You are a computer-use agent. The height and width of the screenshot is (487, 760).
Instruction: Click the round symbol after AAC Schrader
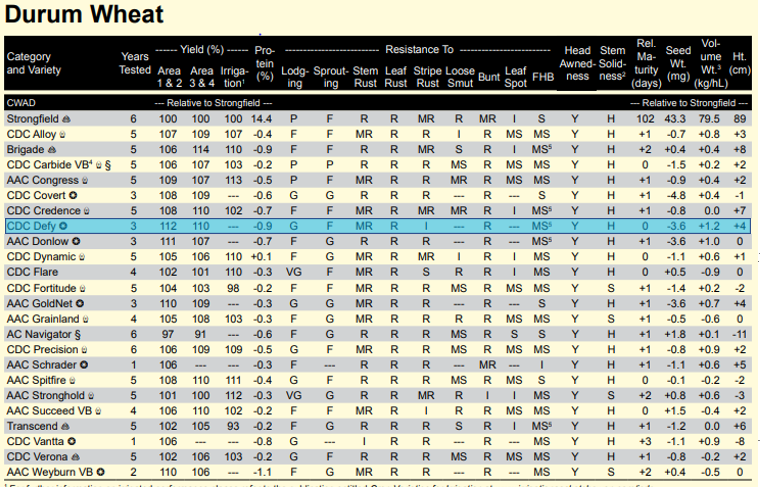(84, 365)
